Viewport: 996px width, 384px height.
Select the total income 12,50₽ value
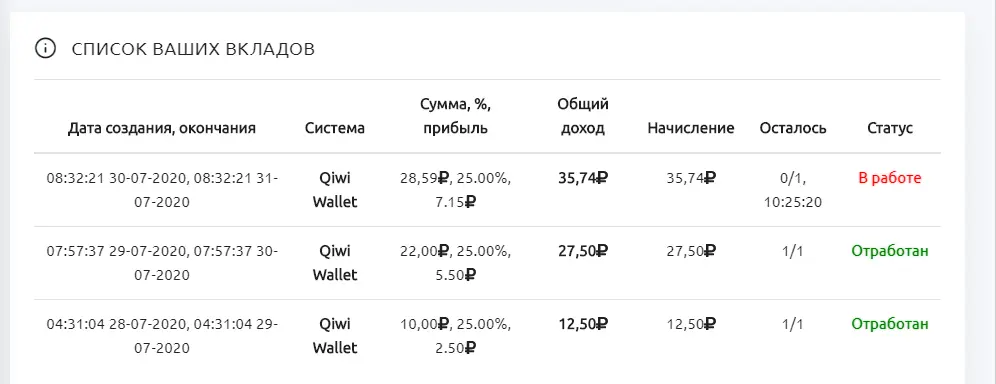point(583,324)
